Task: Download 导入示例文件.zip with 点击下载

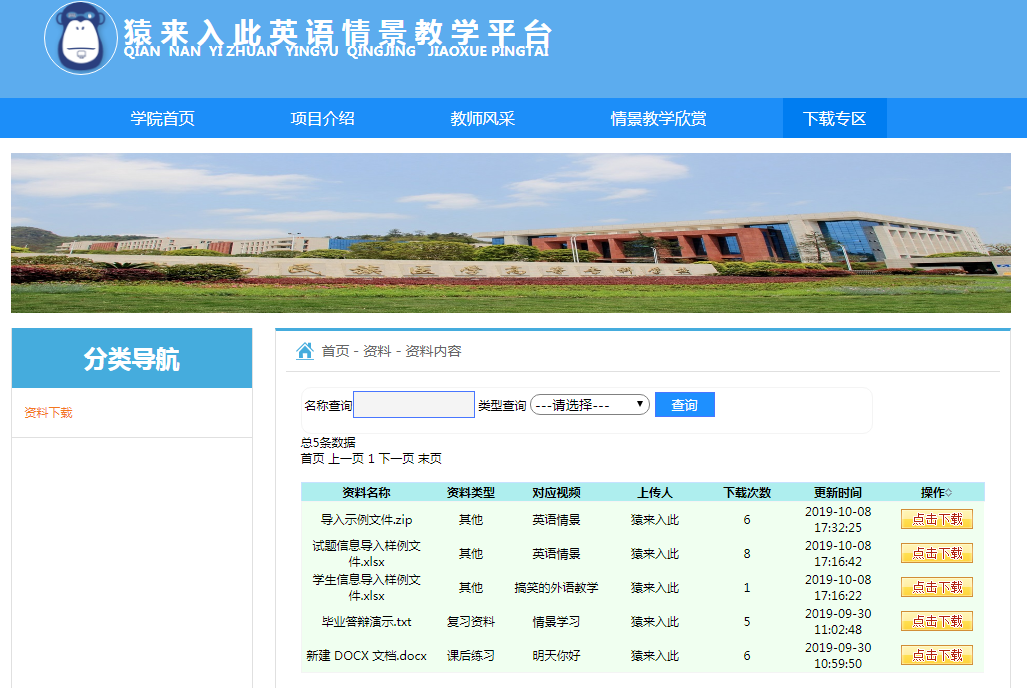Action: pyautogui.click(x=936, y=519)
